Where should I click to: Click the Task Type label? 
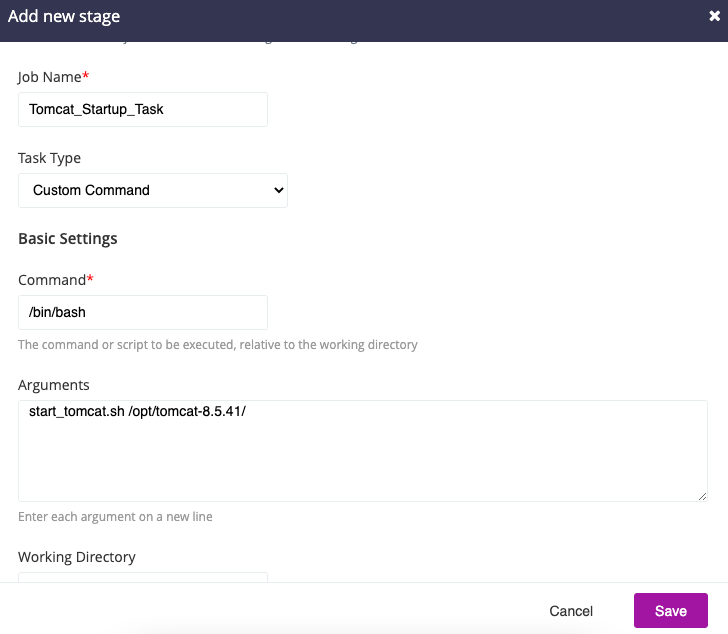point(50,158)
